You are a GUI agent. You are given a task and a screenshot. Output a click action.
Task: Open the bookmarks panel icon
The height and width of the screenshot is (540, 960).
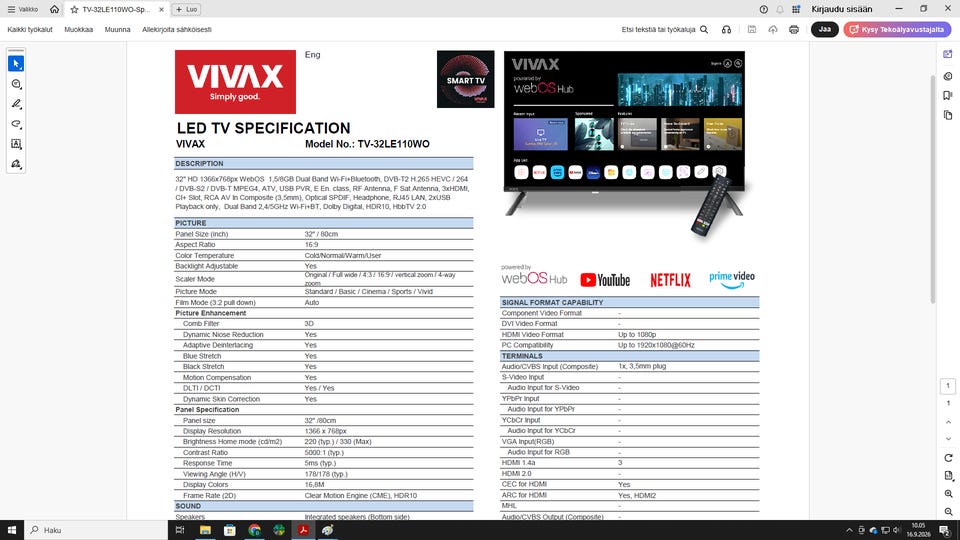pos(948,96)
